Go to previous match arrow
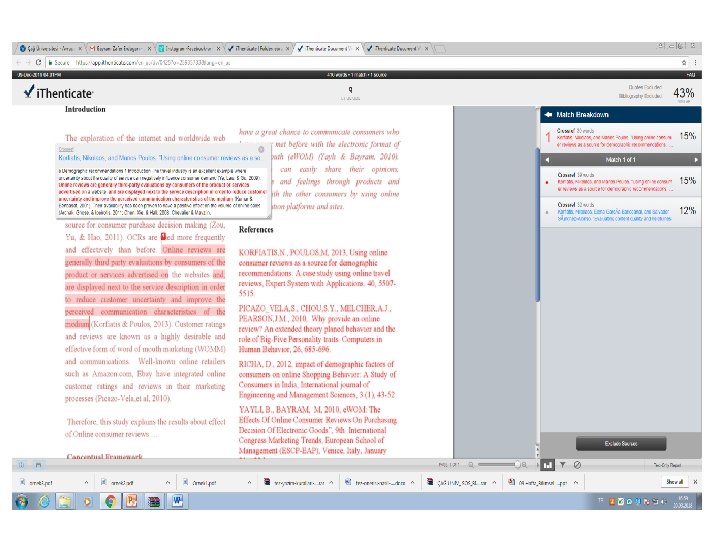Viewport: 720px width, 540px height. click(x=547, y=160)
